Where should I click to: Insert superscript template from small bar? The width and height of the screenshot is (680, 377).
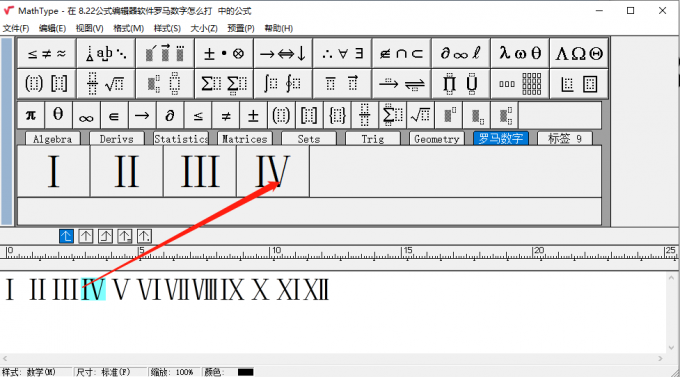point(448,115)
